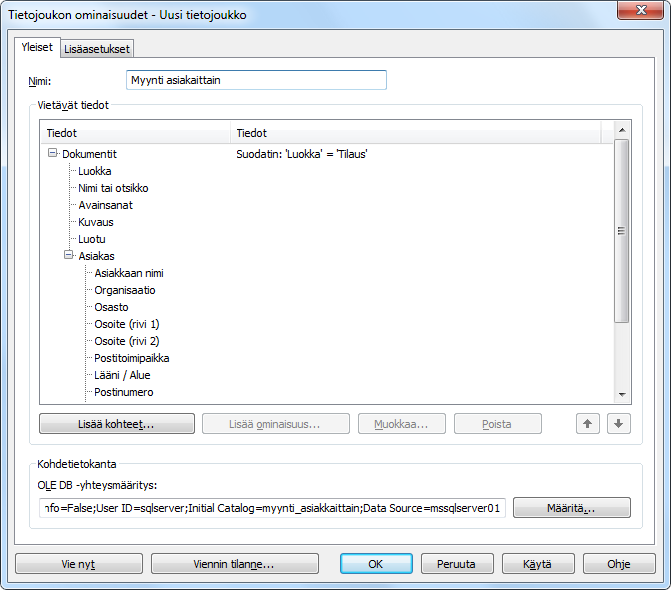The width and height of the screenshot is (671, 590).
Task: Click the Määritä... button
Action: coord(571,508)
